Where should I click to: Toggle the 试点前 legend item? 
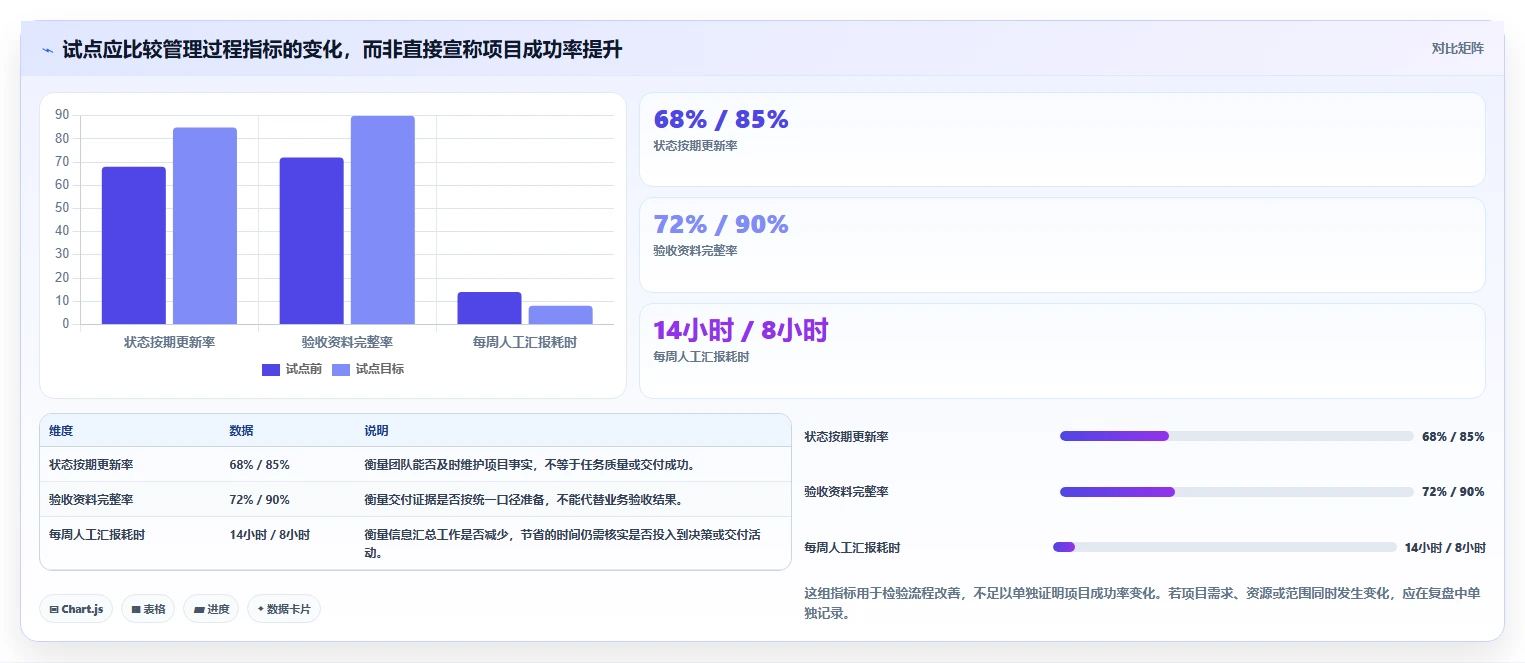tap(292, 369)
